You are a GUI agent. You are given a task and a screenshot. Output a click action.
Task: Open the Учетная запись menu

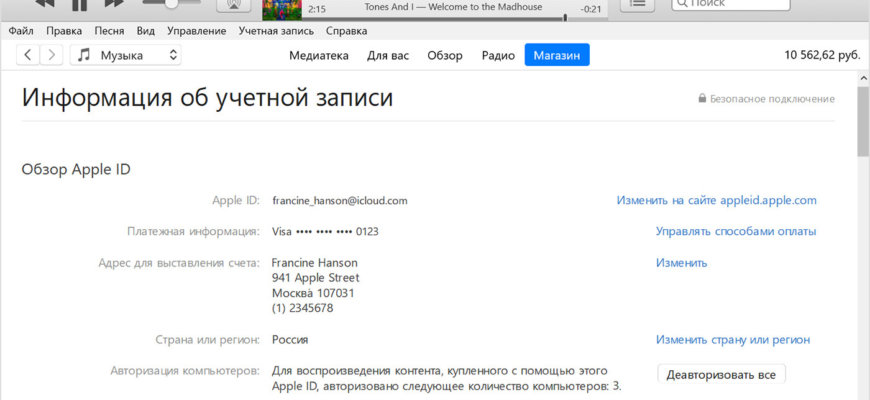click(x=276, y=31)
